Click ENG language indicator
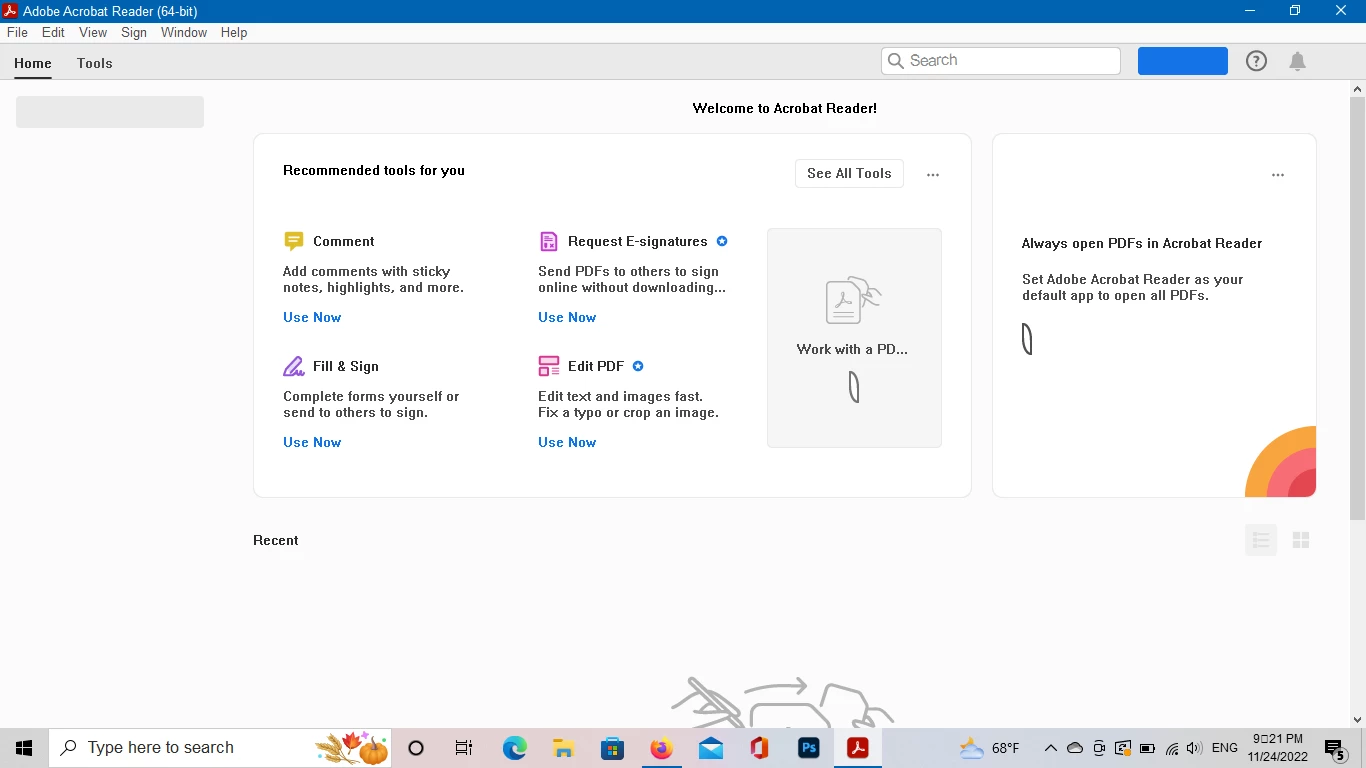1366x768 pixels. pyautogui.click(x=1224, y=748)
